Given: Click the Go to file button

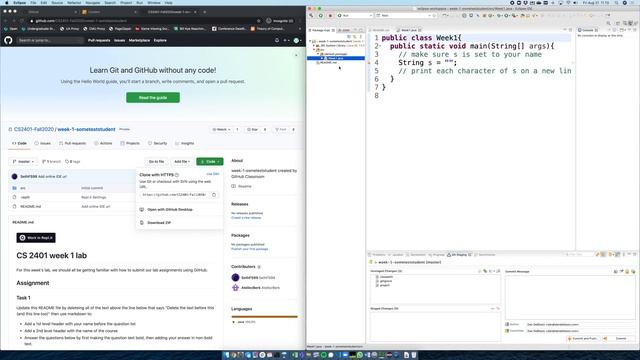Looking at the screenshot, I should click(x=156, y=162).
